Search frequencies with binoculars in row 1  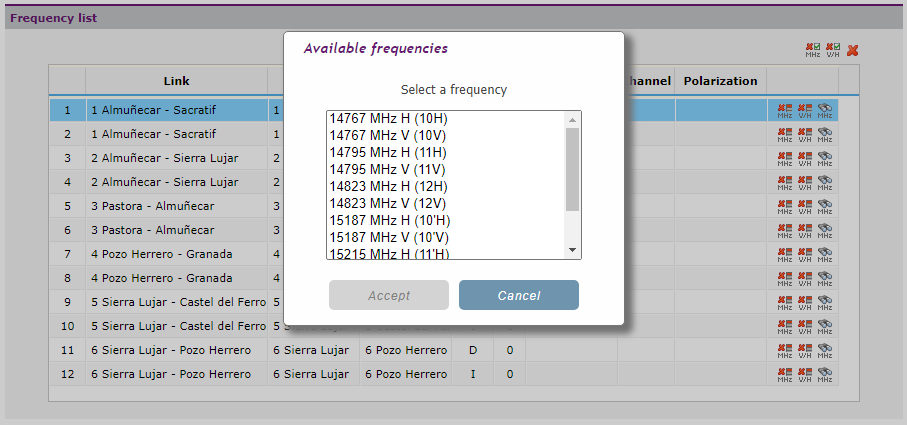tap(825, 110)
